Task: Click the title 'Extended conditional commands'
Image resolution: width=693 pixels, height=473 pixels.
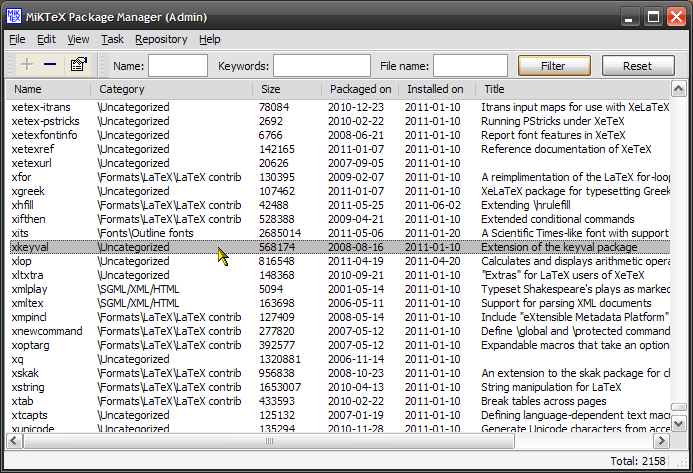Action: coord(558,219)
